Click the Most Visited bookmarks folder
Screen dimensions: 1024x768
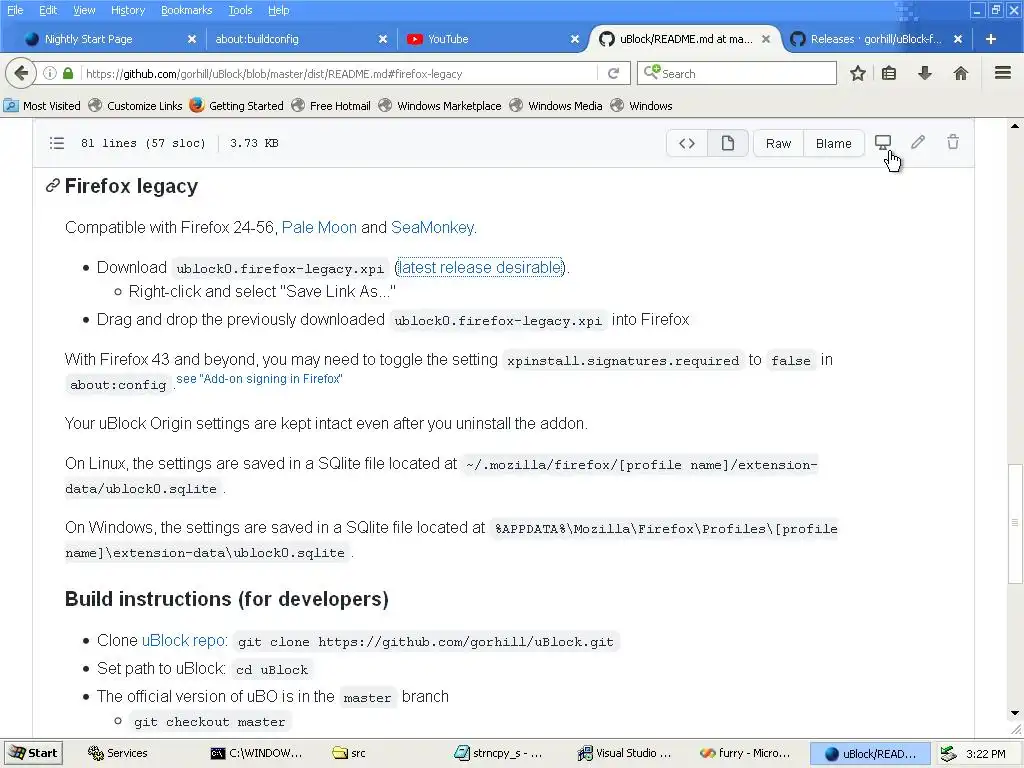point(42,106)
